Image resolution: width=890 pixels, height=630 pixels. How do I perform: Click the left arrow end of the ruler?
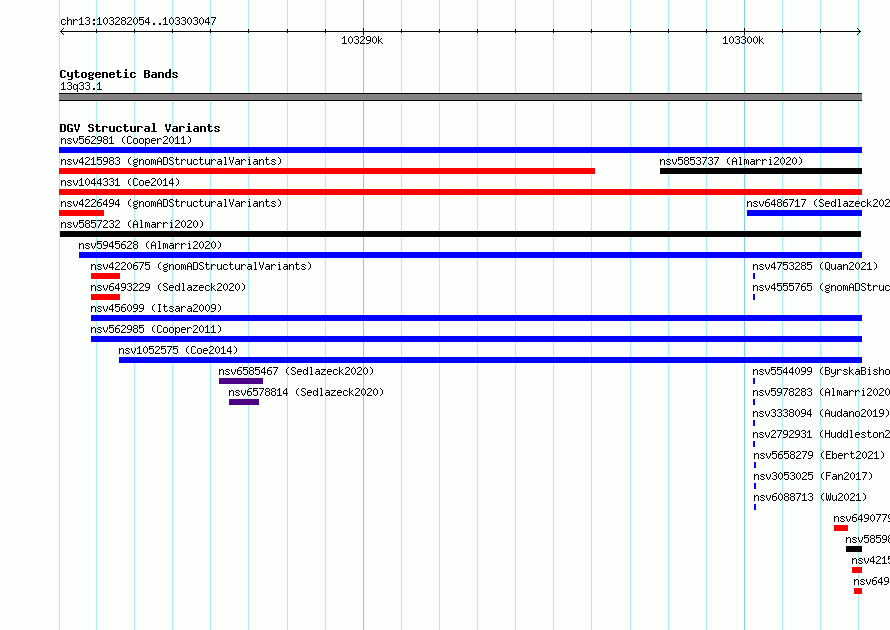62,31
